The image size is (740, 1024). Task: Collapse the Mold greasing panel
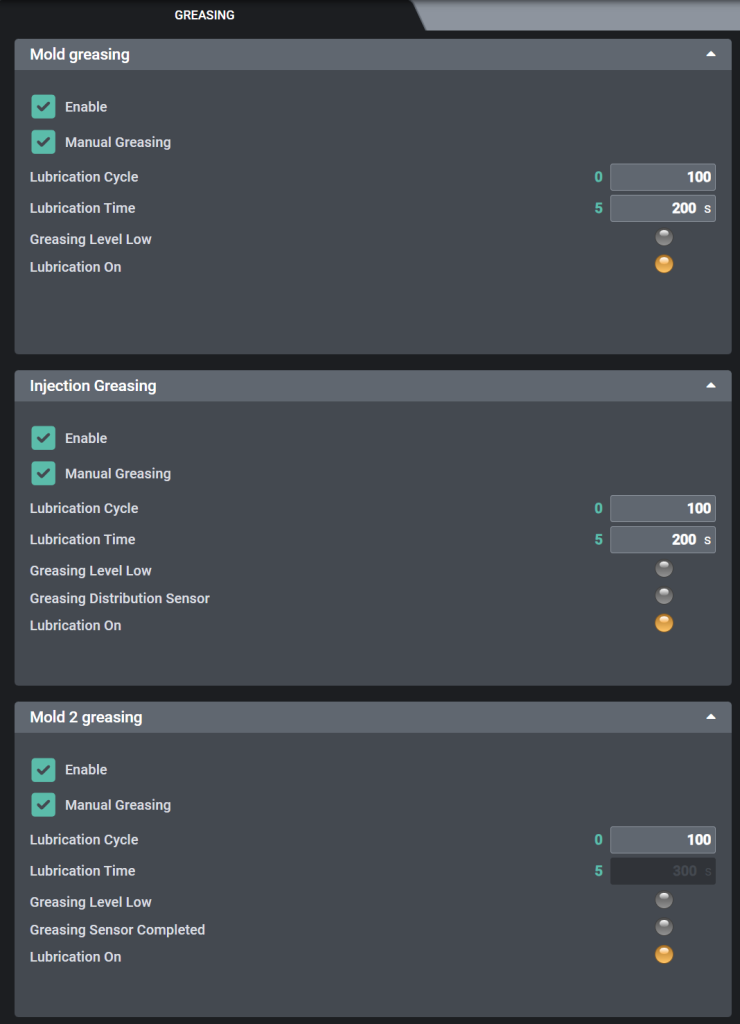click(x=711, y=54)
